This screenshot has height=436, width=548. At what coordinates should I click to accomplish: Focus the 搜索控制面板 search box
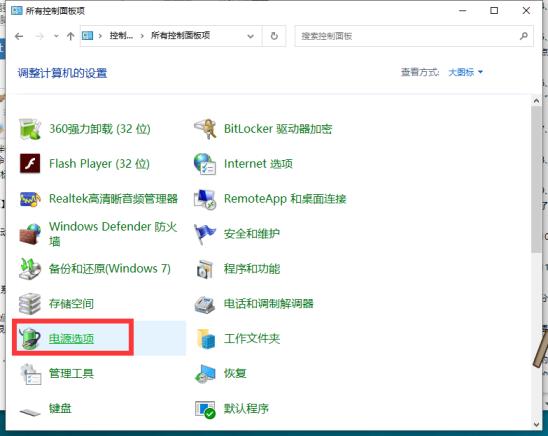[414, 36]
